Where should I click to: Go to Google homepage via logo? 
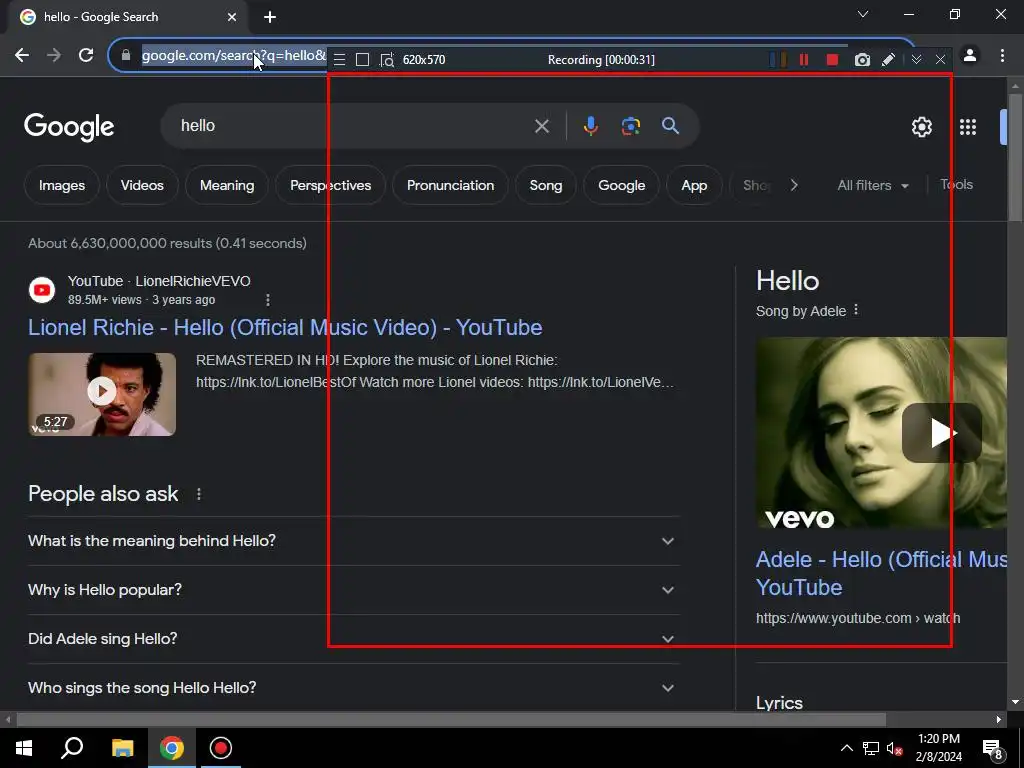click(x=69, y=127)
